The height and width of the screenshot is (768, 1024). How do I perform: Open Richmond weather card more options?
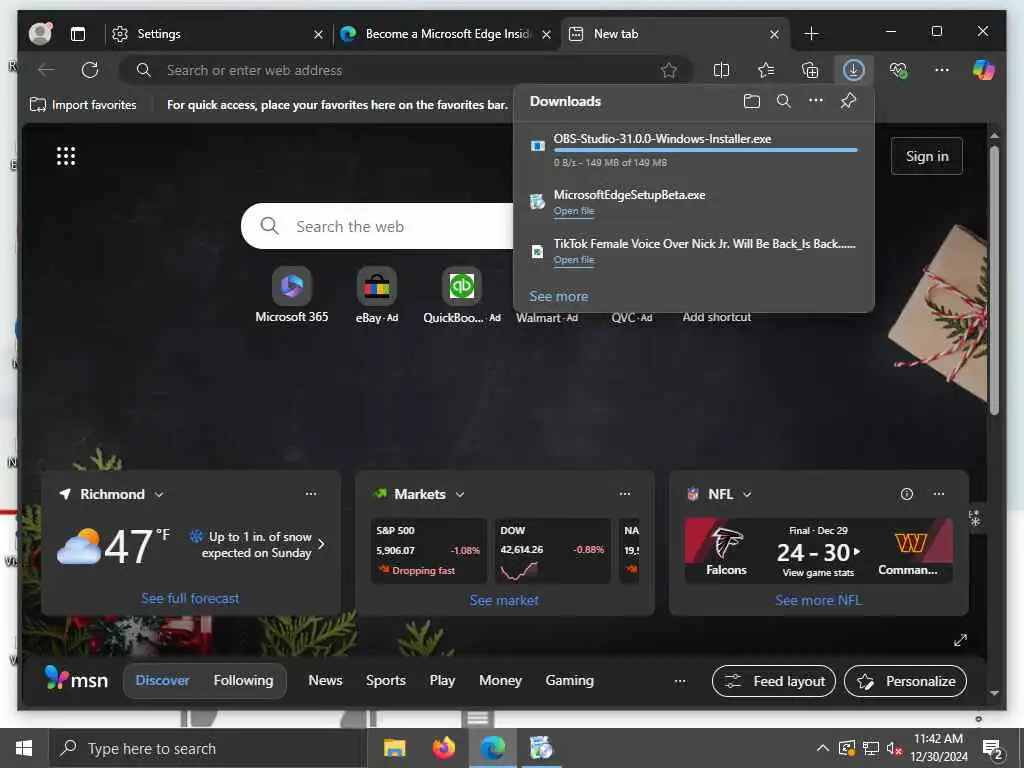[x=311, y=494]
